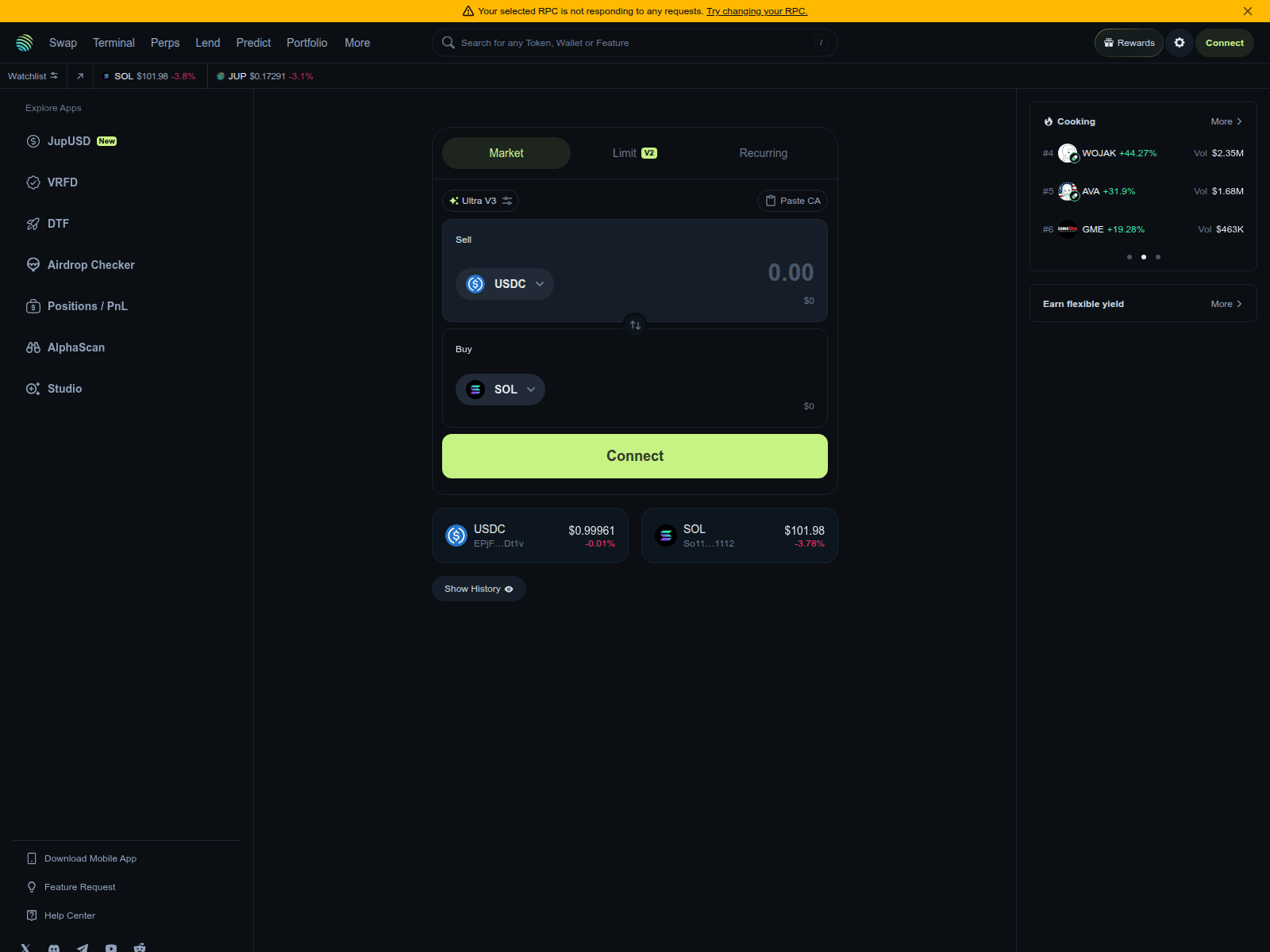Viewport: 1270px width, 952px height.
Task: Select JUP ticker in the watchlist bar
Action: (x=264, y=76)
